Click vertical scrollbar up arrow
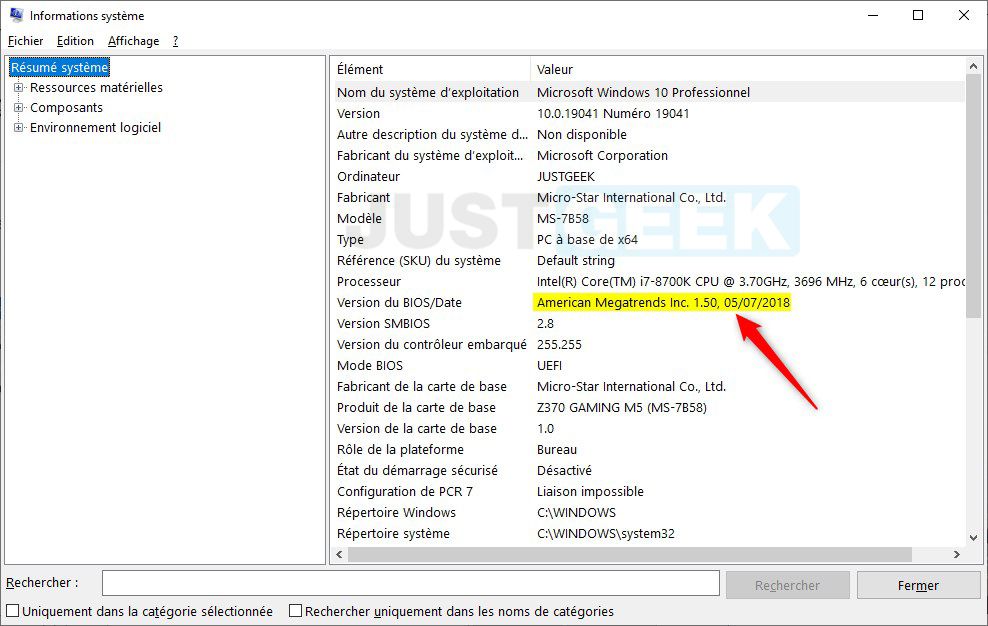988x626 pixels. pyautogui.click(x=973, y=66)
